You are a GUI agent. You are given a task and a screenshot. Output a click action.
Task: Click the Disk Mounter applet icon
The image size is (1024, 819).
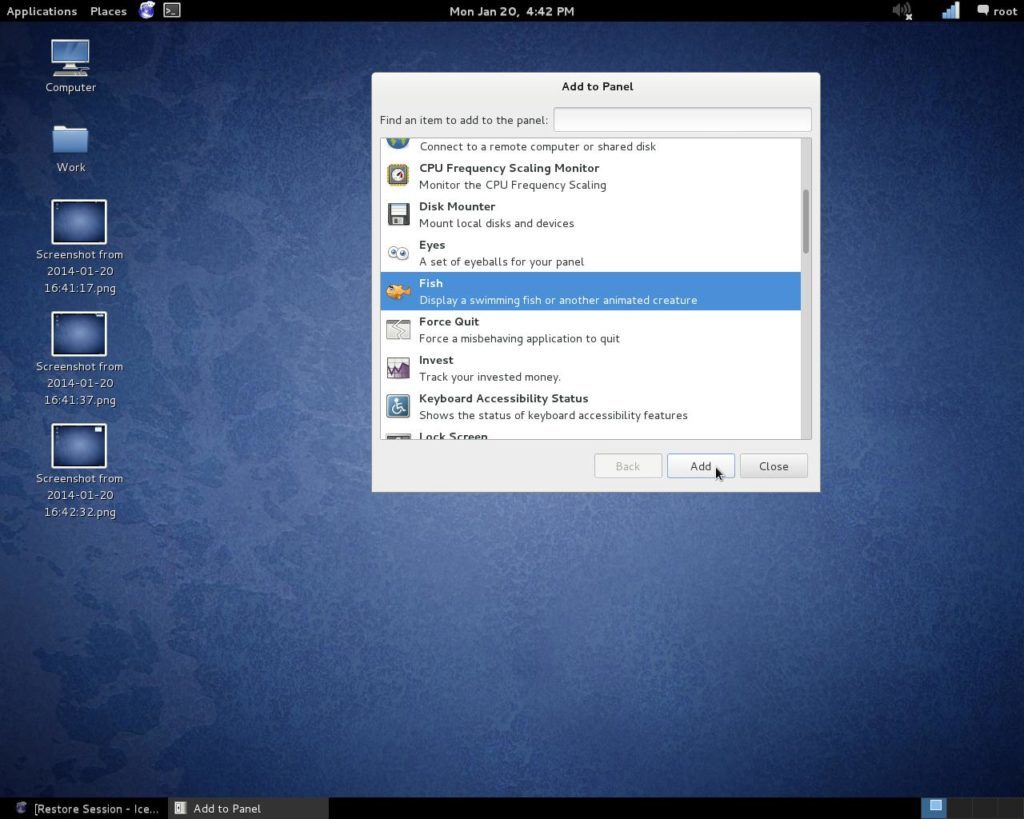[397, 214]
